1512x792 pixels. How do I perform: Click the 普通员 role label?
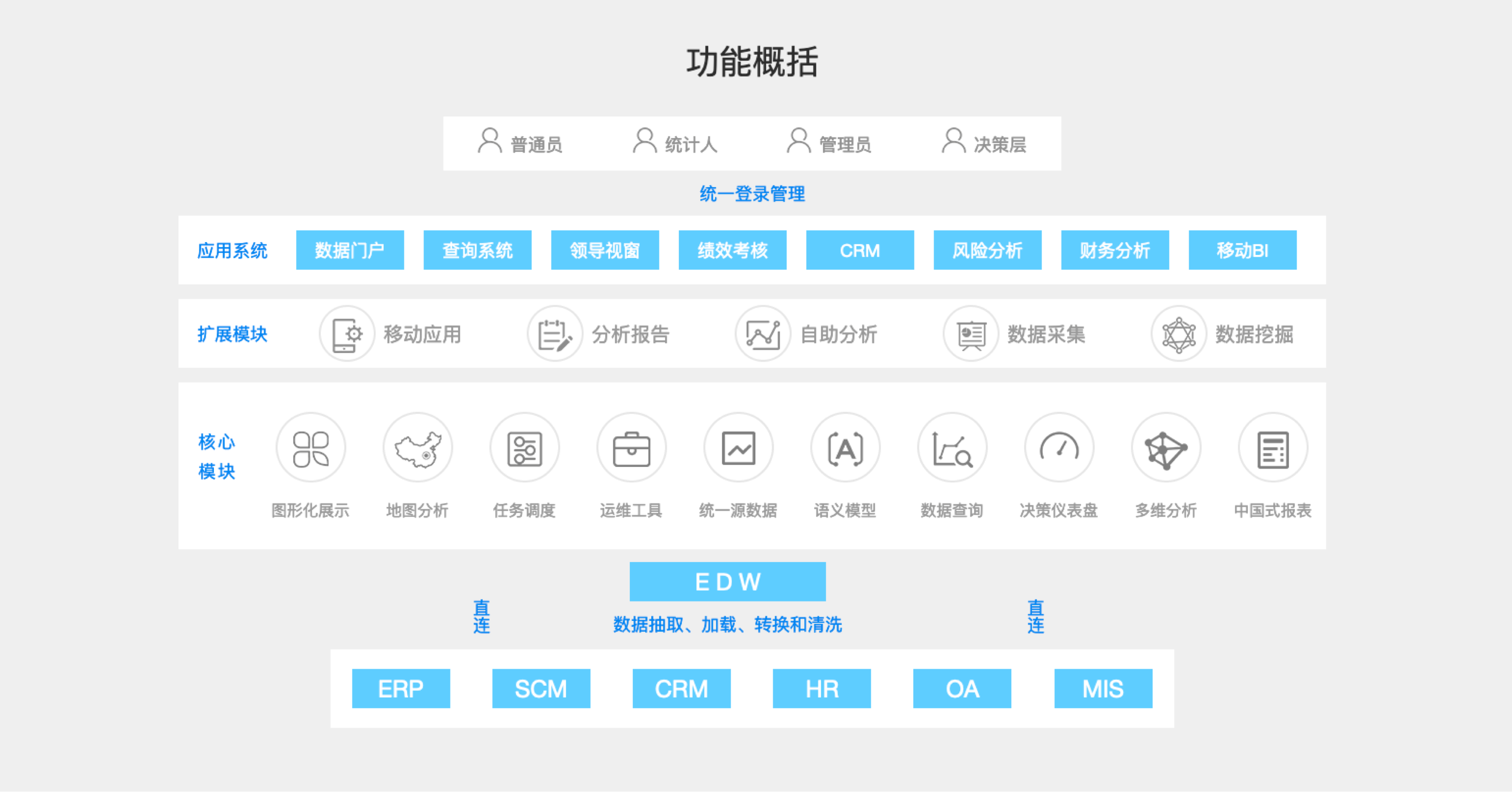click(x=536, y=145)
